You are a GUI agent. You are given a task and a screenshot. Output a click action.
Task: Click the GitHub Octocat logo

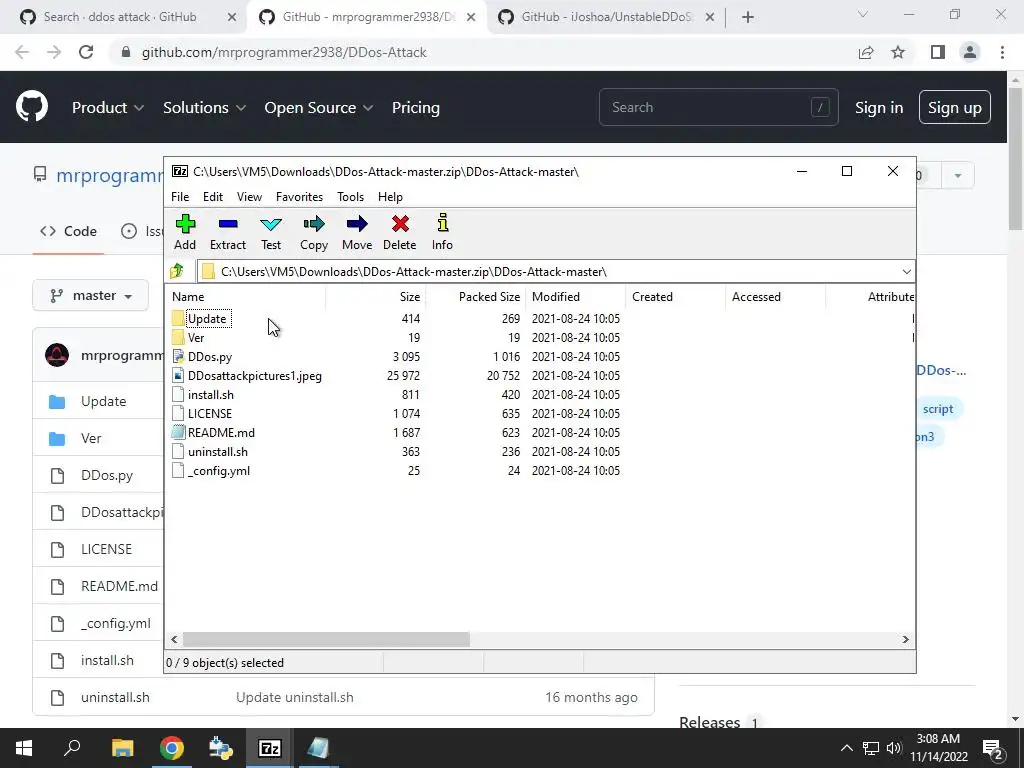click(x=32, y=106)
